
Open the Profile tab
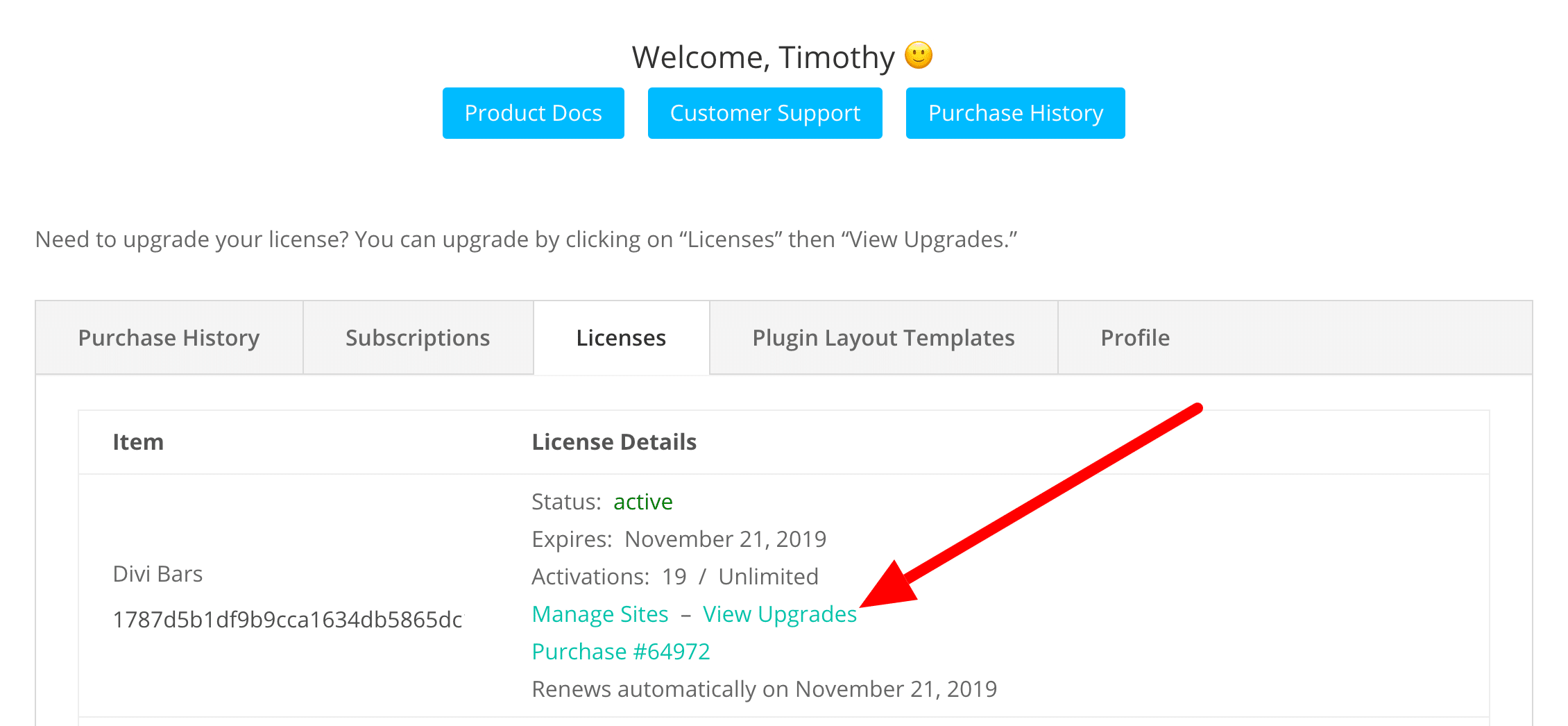(x=1135, y=338)
